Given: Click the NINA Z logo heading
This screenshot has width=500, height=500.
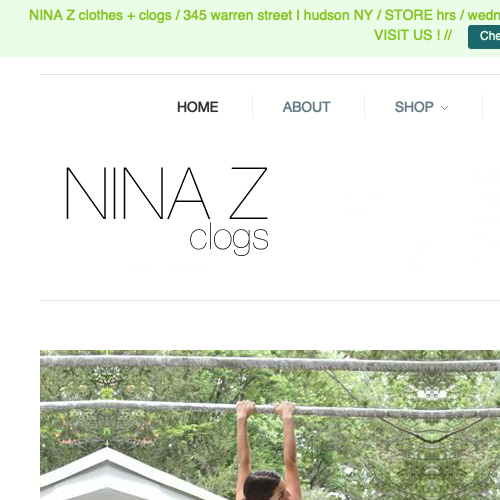Looking at the screenshot, I should 167,193.
